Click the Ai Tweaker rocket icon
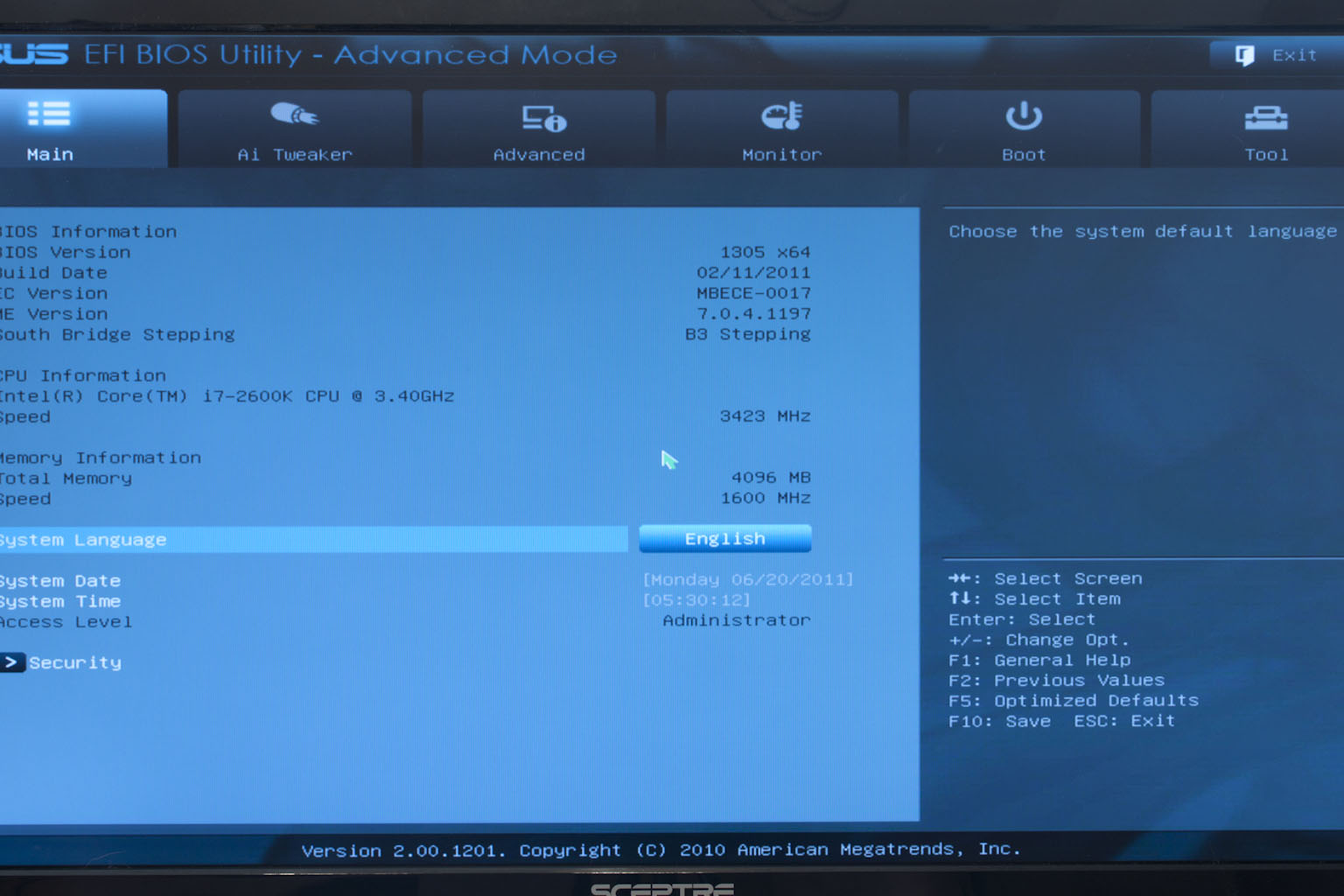The image size is (1344, 896). 294,115
